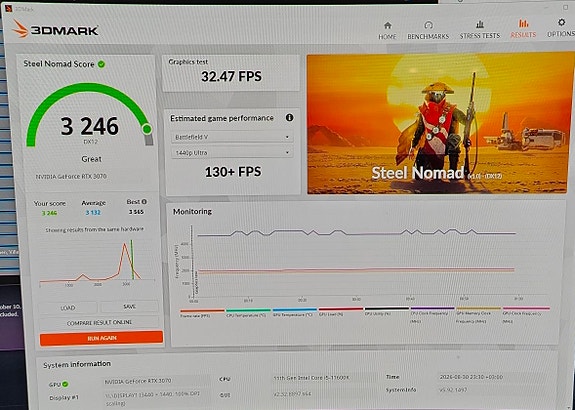Toggle the GPU Clock Frequency legend
The width and height of the screenshot is (575, 410).
click(x=526, y=314)
